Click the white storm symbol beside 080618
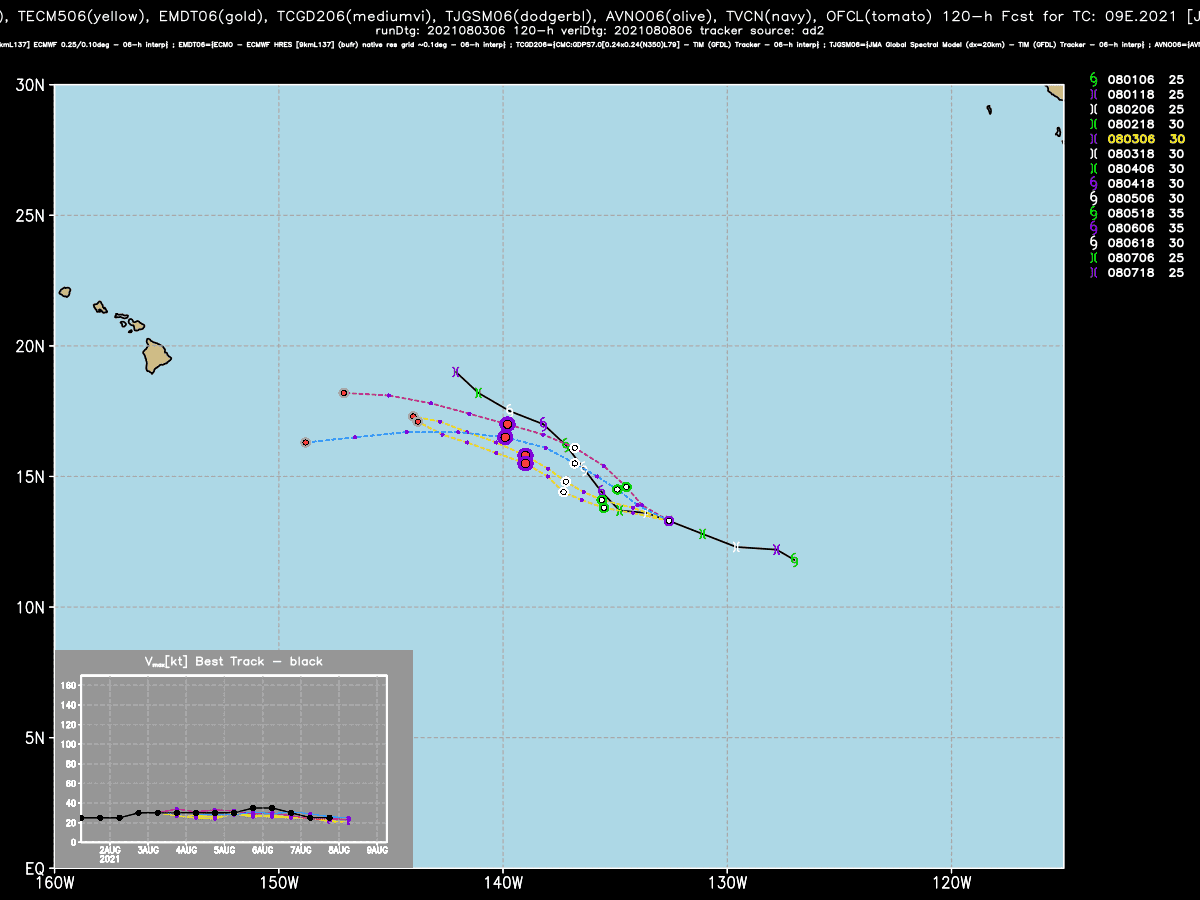This screenshot has height=900, width=1200. point(1093,243)
